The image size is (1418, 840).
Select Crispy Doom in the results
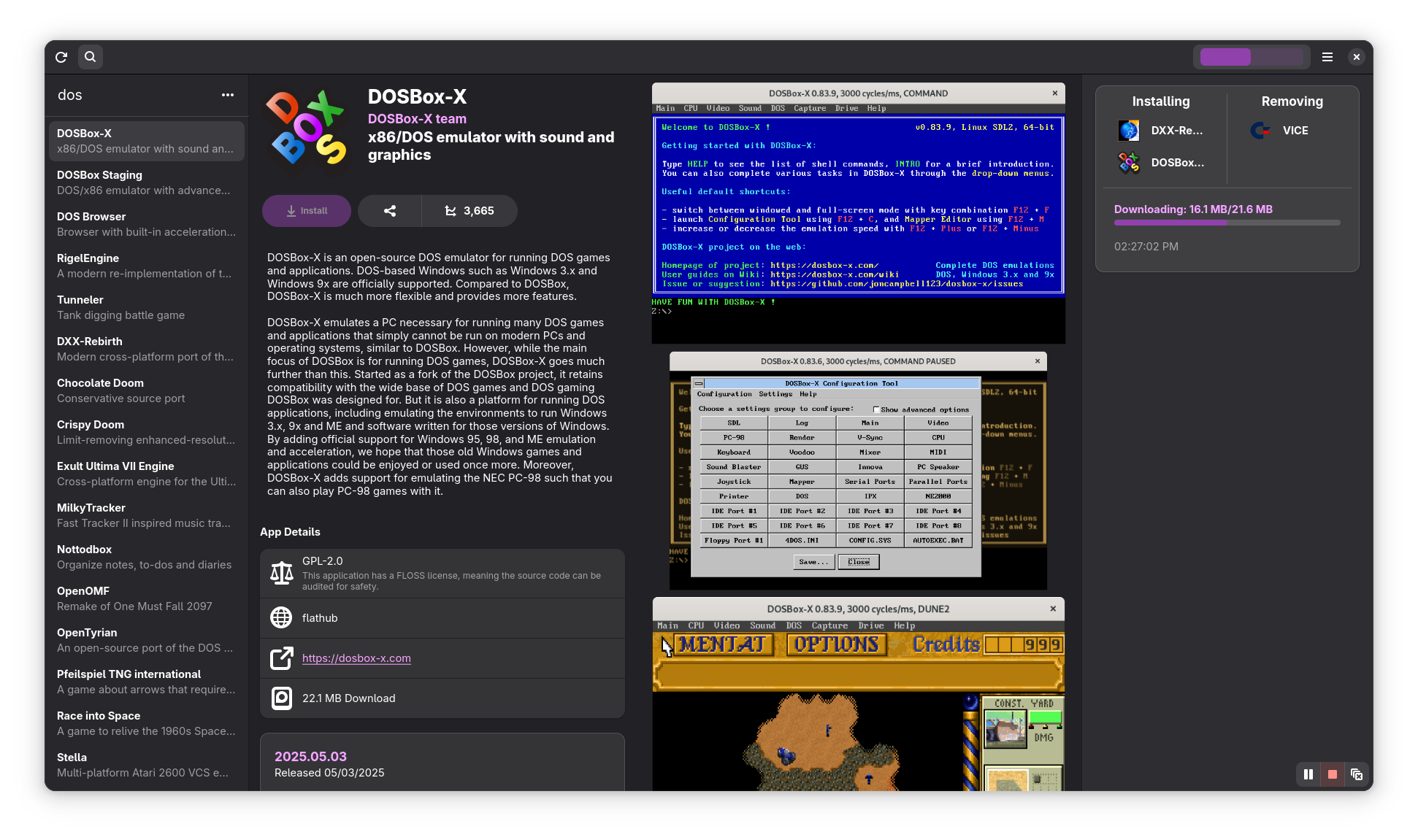[x=147, y=432]
